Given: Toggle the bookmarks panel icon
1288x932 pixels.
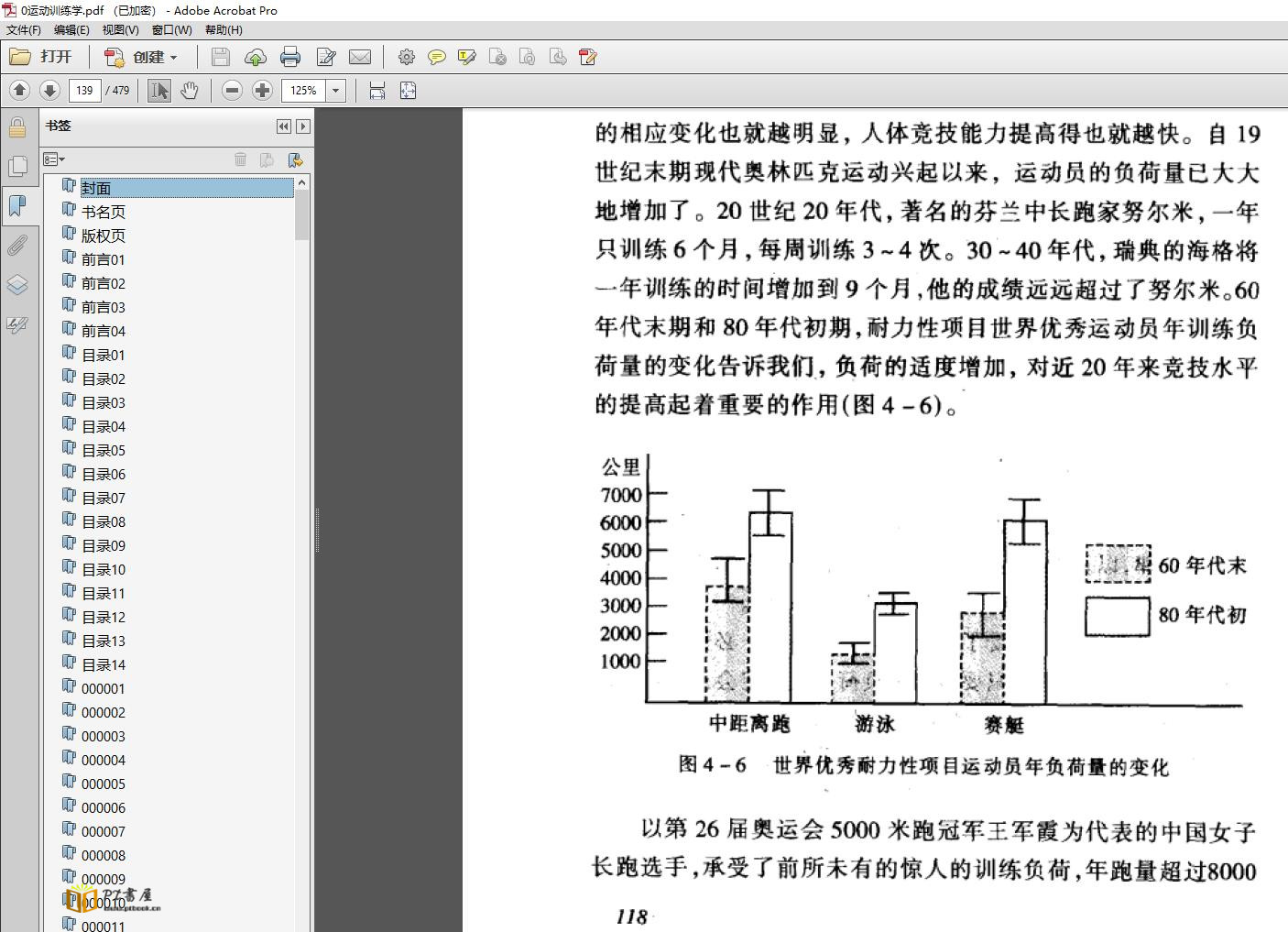Looking at the screenshot, I should point(16,205).
